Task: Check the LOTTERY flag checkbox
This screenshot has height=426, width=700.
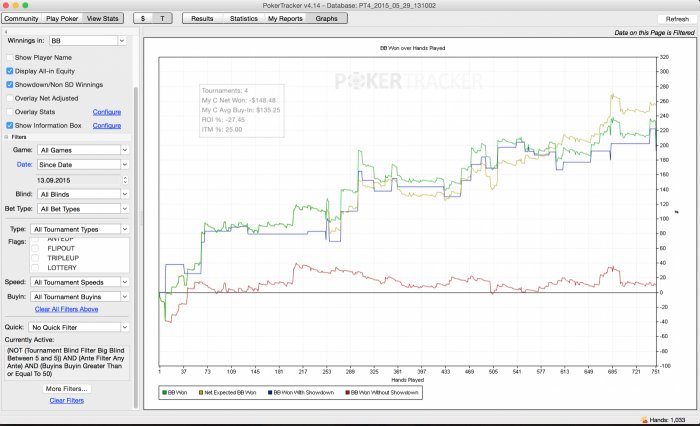Action: 35,268
